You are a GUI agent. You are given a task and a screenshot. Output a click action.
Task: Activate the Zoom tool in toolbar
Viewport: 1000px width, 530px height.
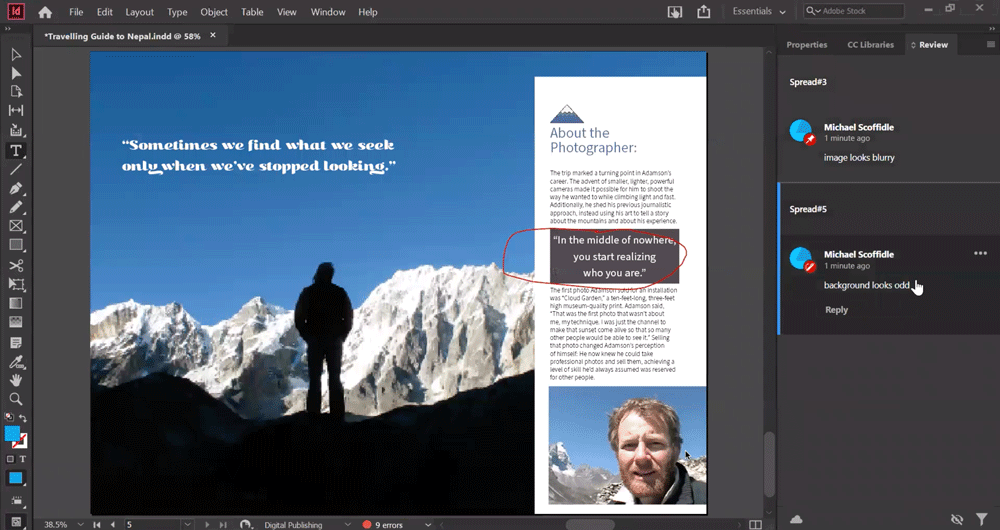[x=16, y=399]
